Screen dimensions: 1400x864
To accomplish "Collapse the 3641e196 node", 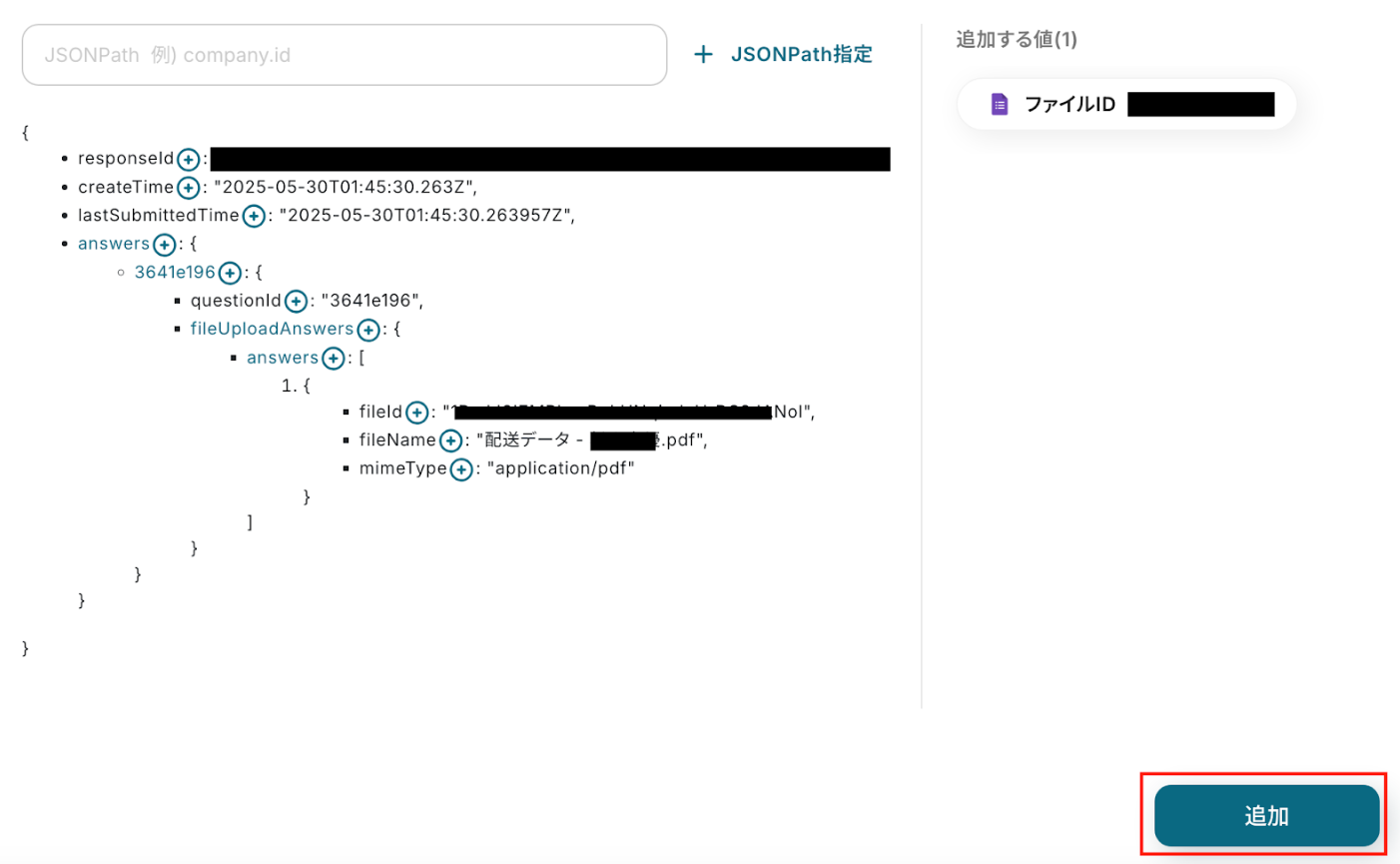I will pyautogui.click(x=175, y=272).
